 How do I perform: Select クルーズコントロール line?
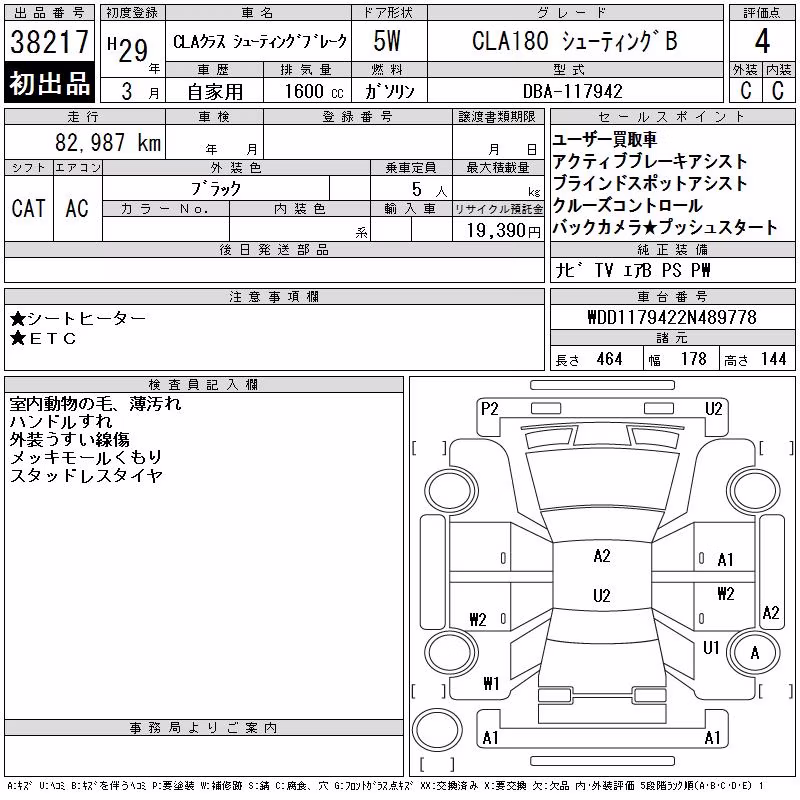[x=628, y=205]
